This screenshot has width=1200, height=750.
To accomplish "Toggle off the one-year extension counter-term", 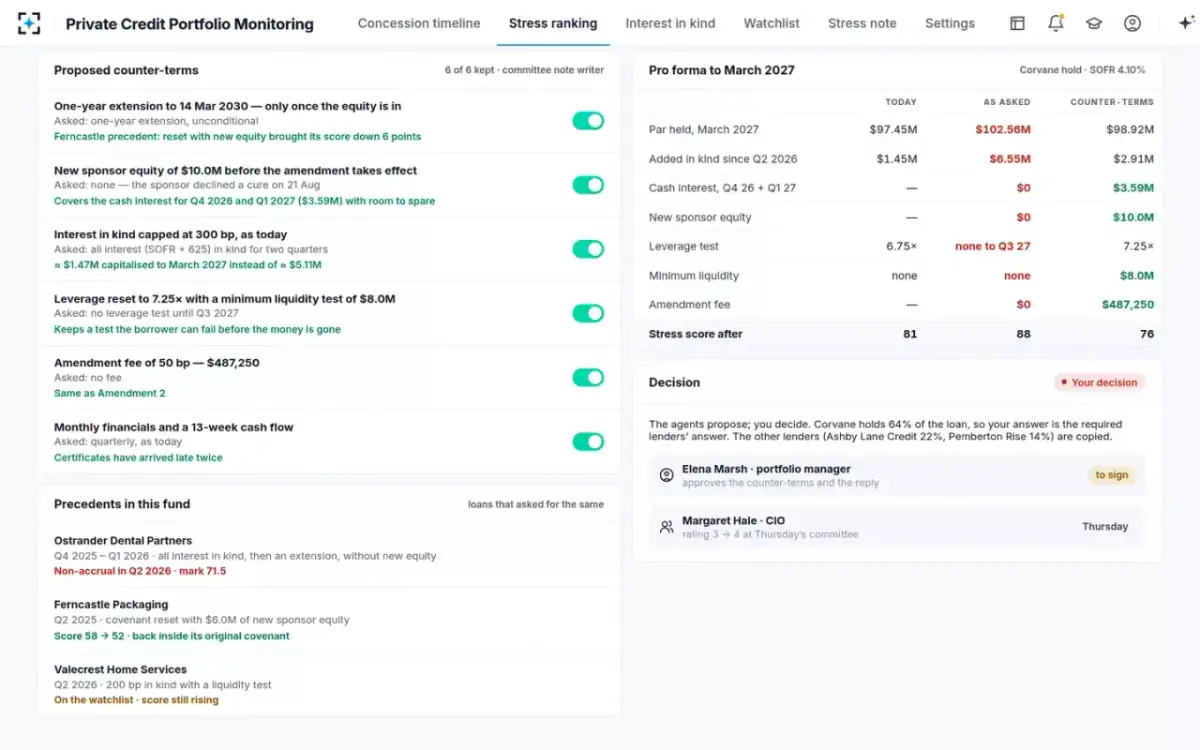I will [588, 121].
